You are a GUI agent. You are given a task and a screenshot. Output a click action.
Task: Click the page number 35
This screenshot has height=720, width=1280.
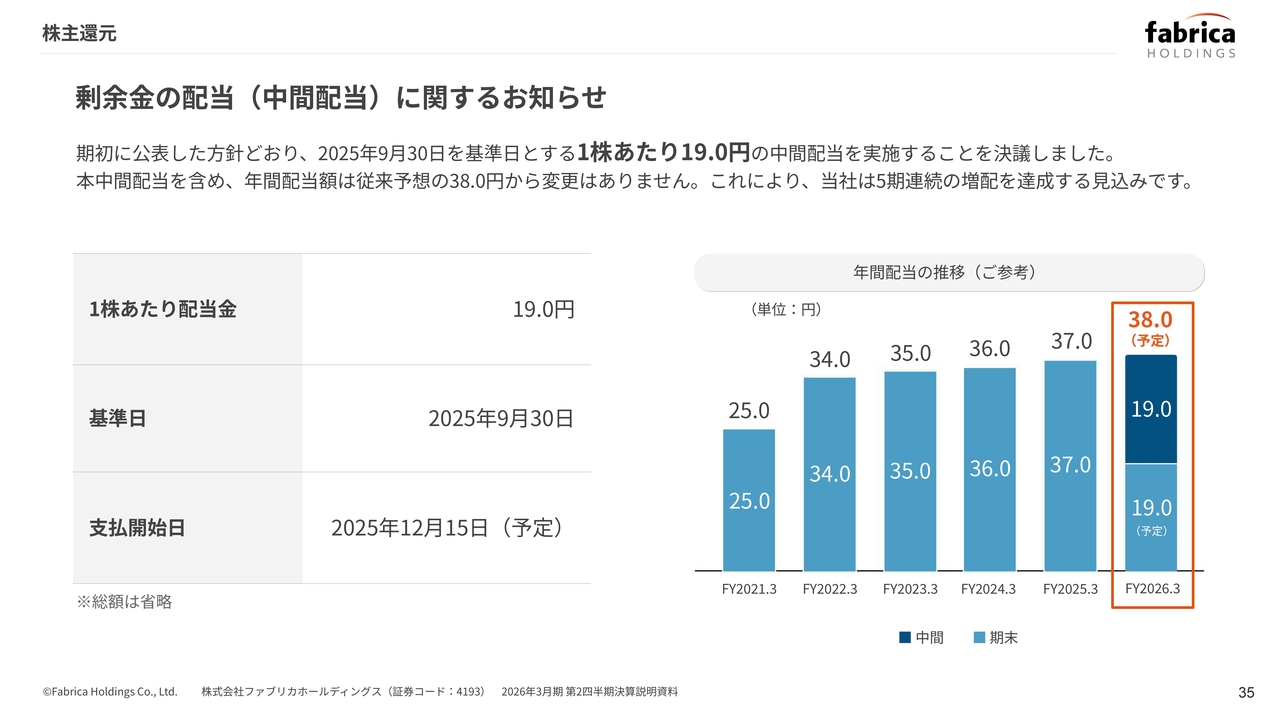coord(1246,693)
